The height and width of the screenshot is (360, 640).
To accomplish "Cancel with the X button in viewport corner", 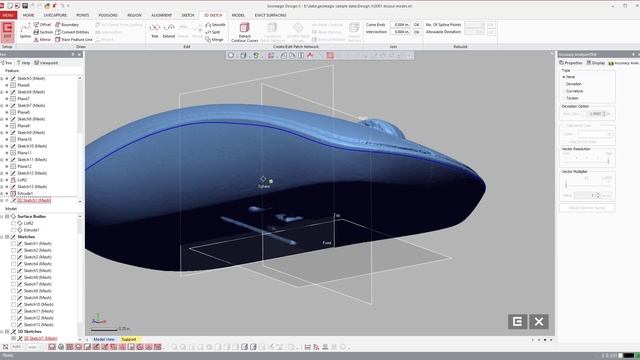I will click(x=539, y=322).
